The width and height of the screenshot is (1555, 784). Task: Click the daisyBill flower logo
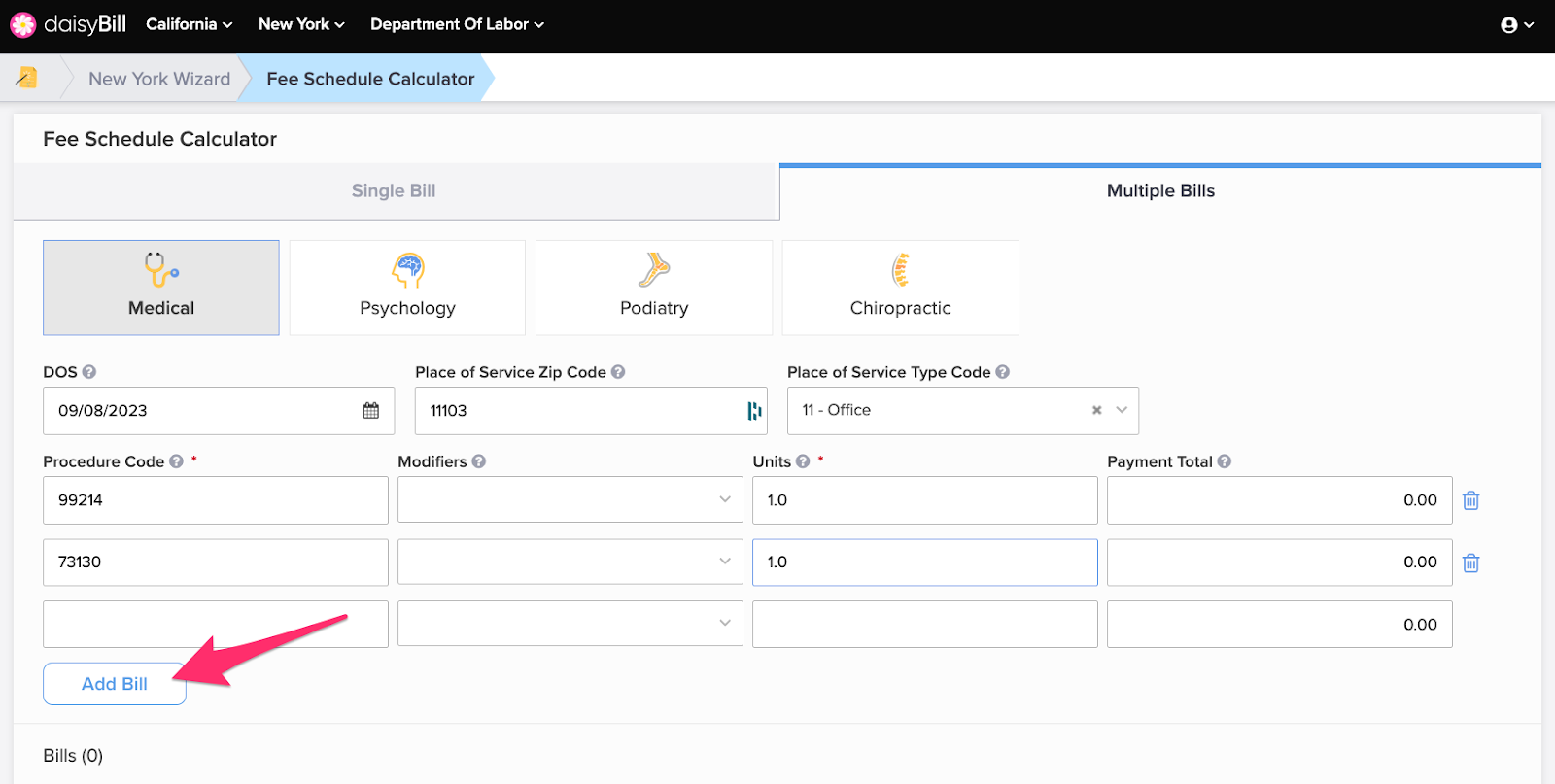22,24
